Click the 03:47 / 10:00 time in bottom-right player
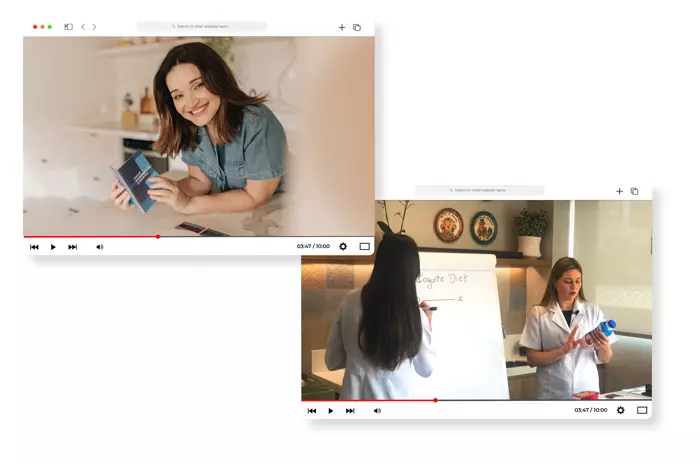The width and height of the screenshot is (700, 464). coord(591,410)
